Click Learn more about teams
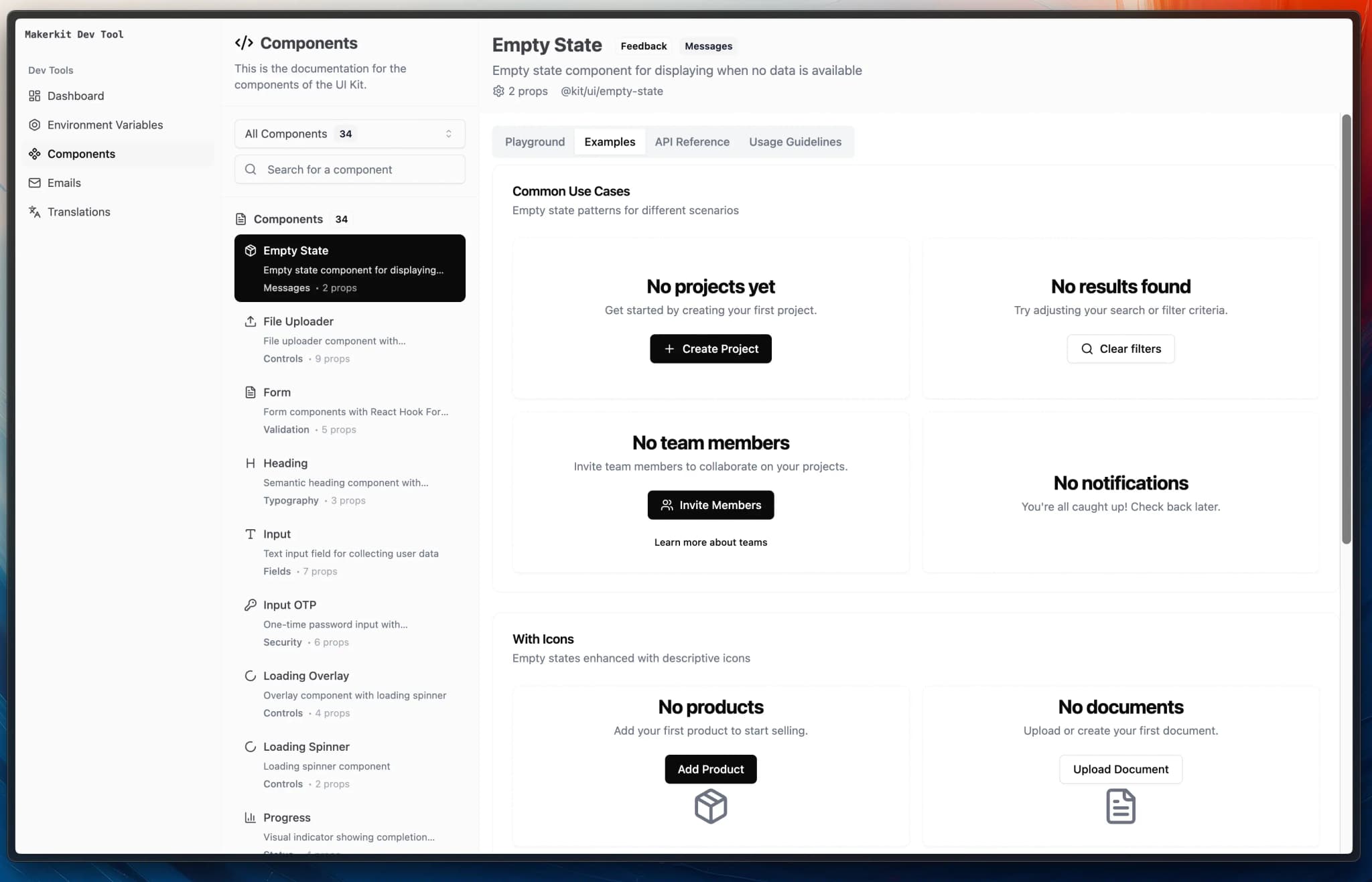 click(x=710, y=542)
